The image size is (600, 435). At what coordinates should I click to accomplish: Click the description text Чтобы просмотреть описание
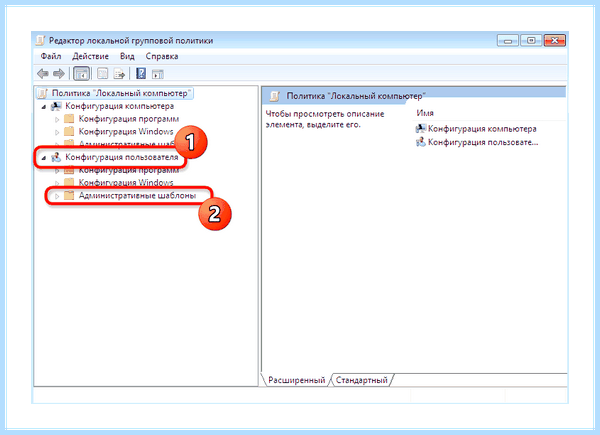coord(325,114)
